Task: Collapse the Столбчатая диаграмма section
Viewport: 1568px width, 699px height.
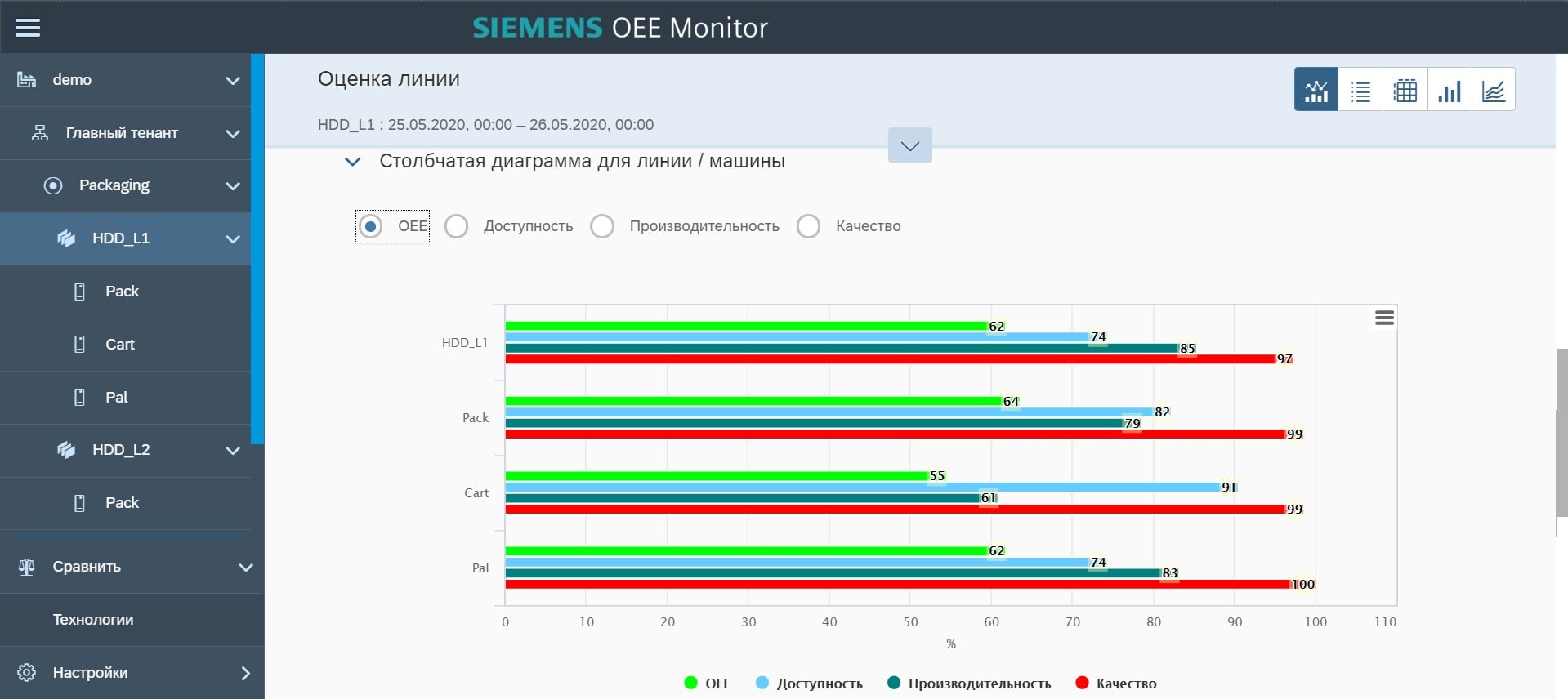Action: point(353,162)
